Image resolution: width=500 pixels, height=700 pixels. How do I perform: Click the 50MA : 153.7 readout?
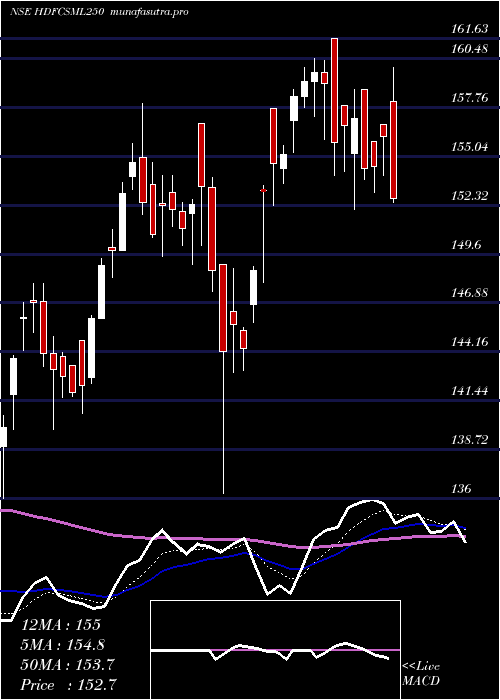[x=68, y=665]
